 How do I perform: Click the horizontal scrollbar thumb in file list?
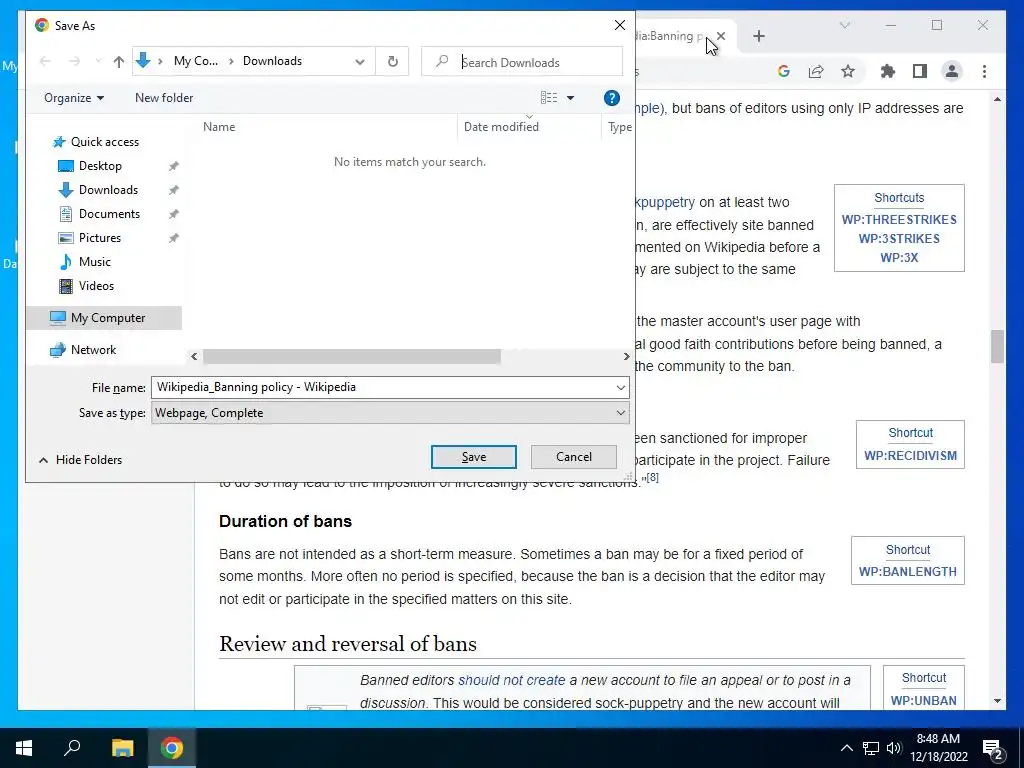[x=351, y=357]
